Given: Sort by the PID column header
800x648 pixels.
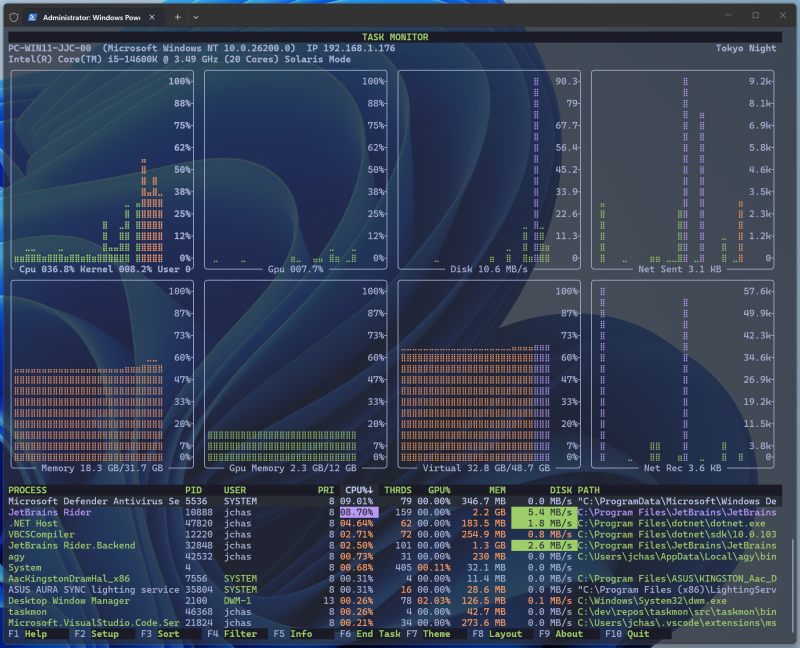Looking at the screenshot, I should (x=193, y=490).
